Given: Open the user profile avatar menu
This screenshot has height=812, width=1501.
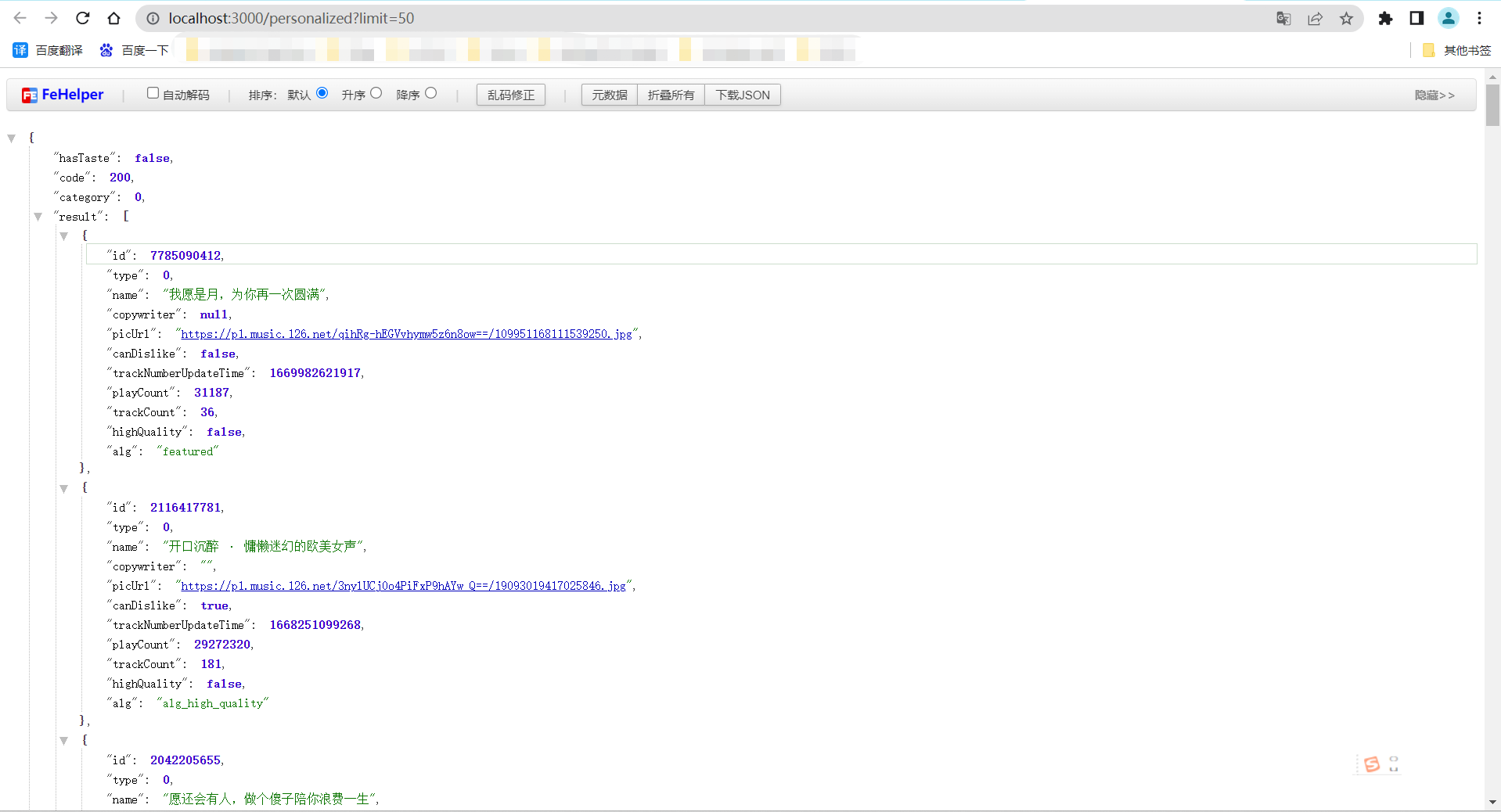Looking at the screenshot, I should click(x=1449, y=18).
